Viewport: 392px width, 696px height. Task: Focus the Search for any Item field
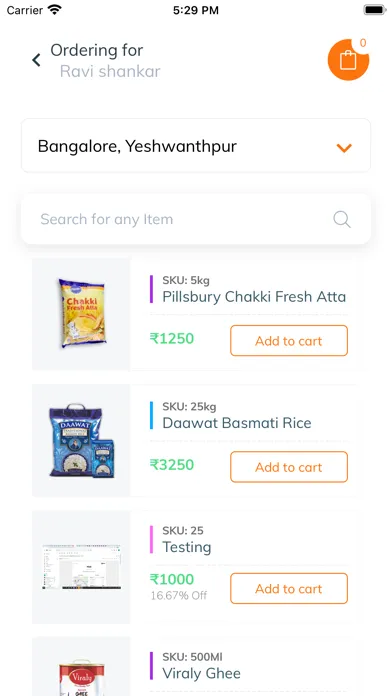(196, 219)
